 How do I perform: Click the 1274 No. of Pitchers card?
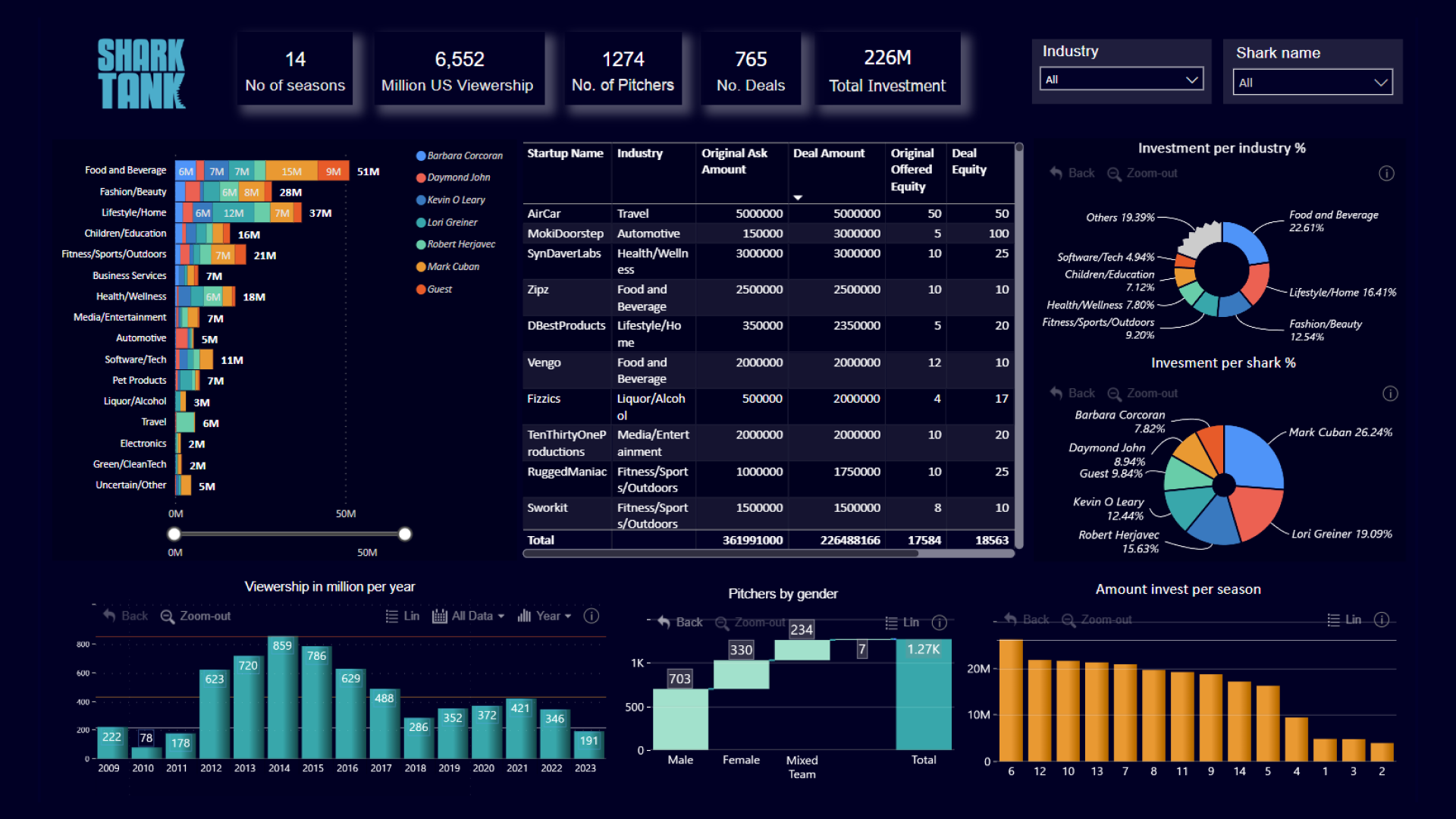[623, 70]
